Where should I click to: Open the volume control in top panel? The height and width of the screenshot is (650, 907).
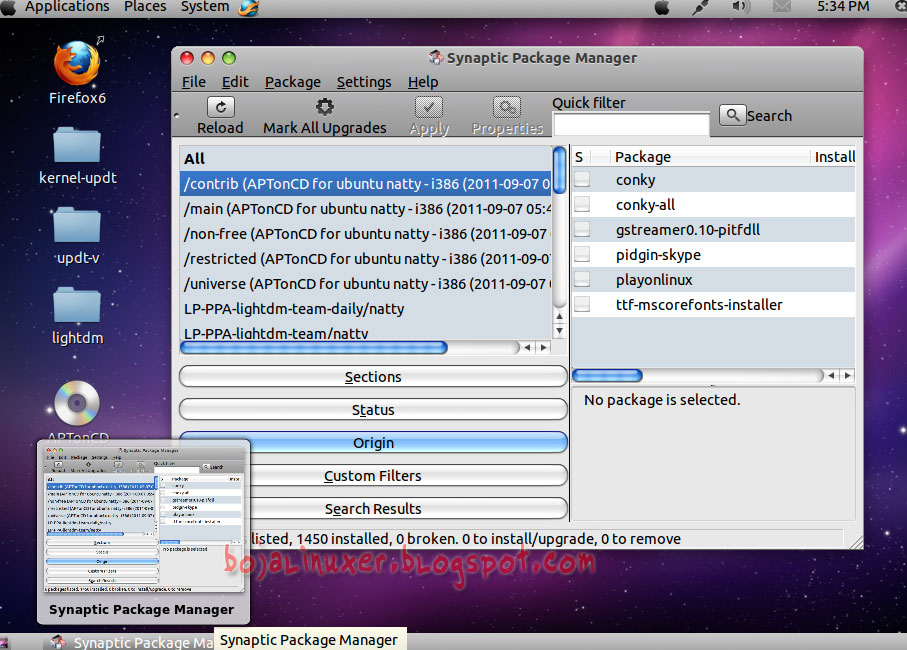[x=741, y=7]
